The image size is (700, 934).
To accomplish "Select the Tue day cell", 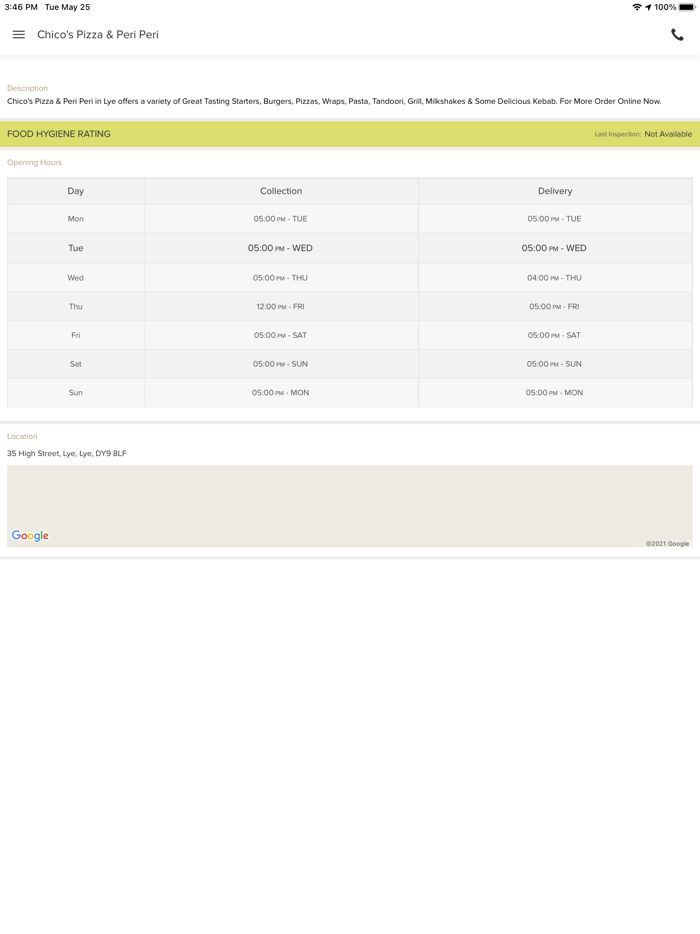I will pos(76,248).
